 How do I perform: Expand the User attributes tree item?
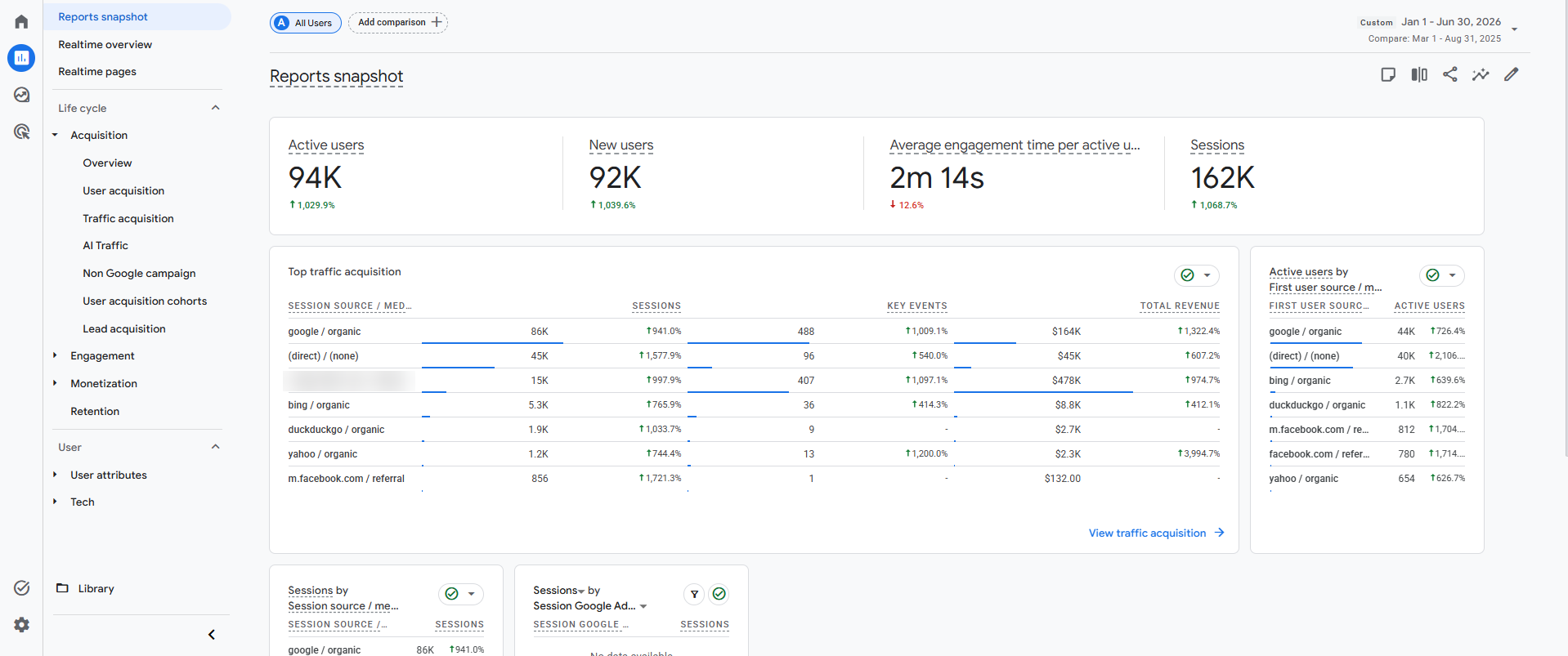click(55, 475)
